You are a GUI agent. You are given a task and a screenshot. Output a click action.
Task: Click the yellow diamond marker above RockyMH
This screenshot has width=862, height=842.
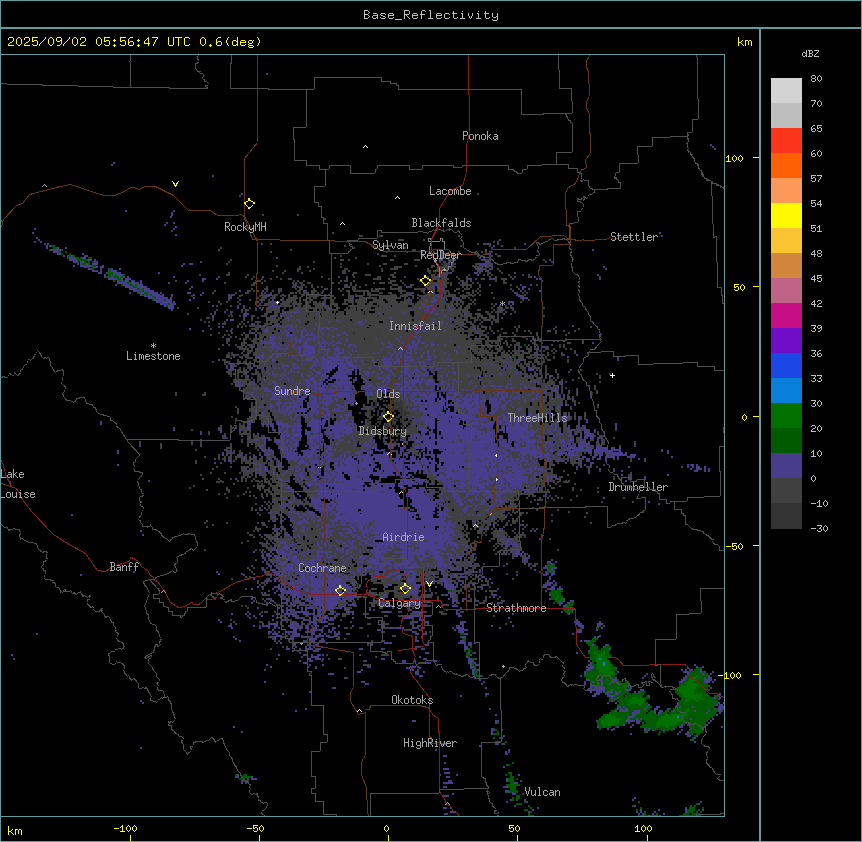[249, 203]
